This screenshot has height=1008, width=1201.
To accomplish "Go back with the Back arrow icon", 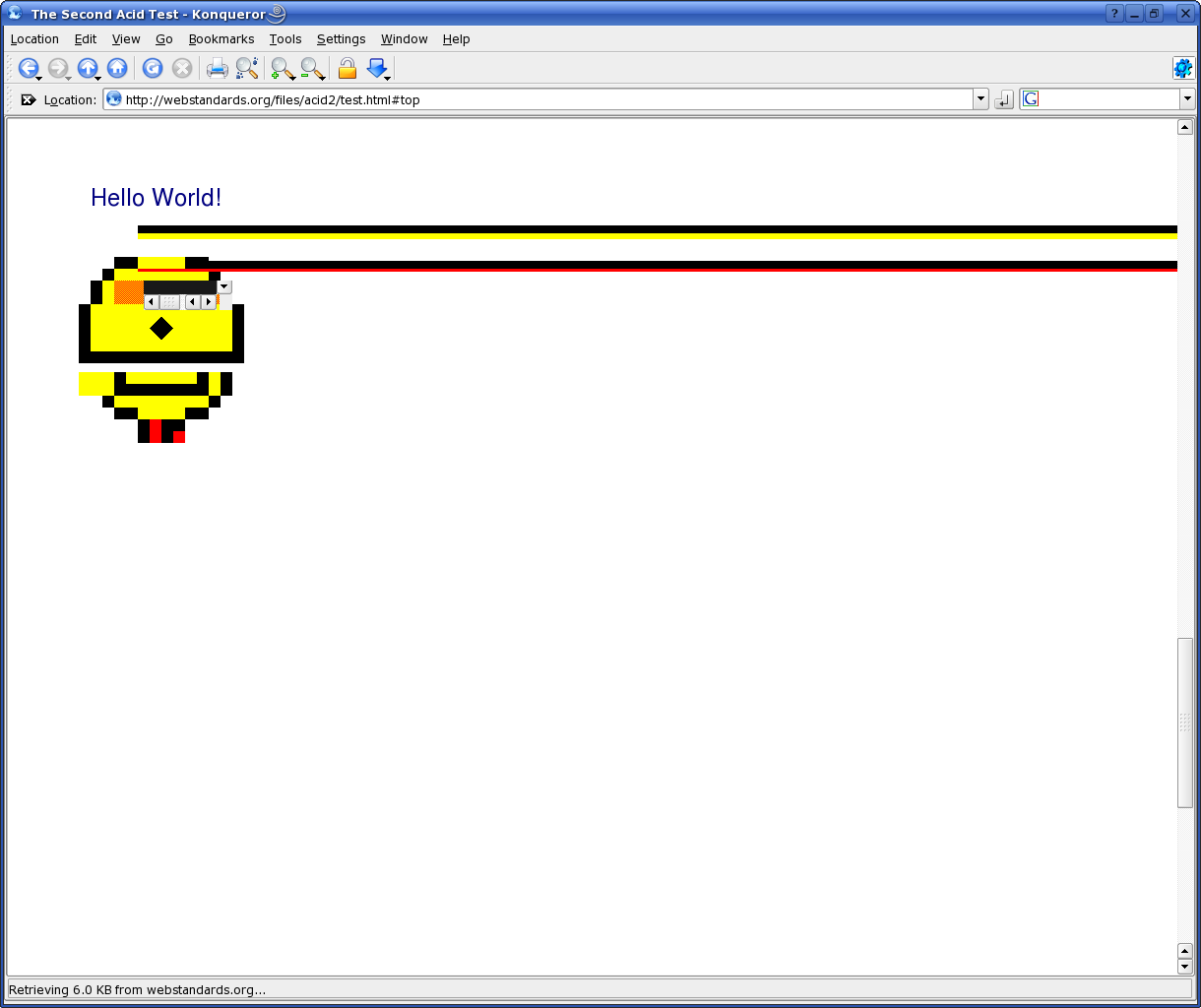I will [28, 68].
